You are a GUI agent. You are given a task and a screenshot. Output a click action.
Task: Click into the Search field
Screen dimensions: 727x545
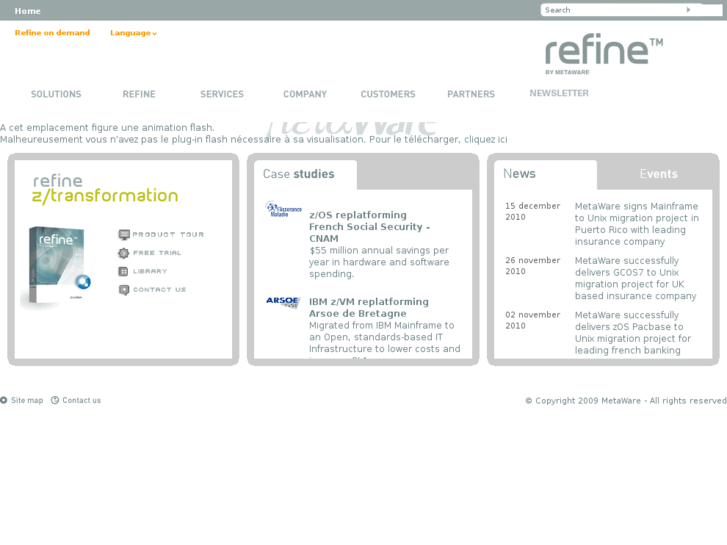612,10
